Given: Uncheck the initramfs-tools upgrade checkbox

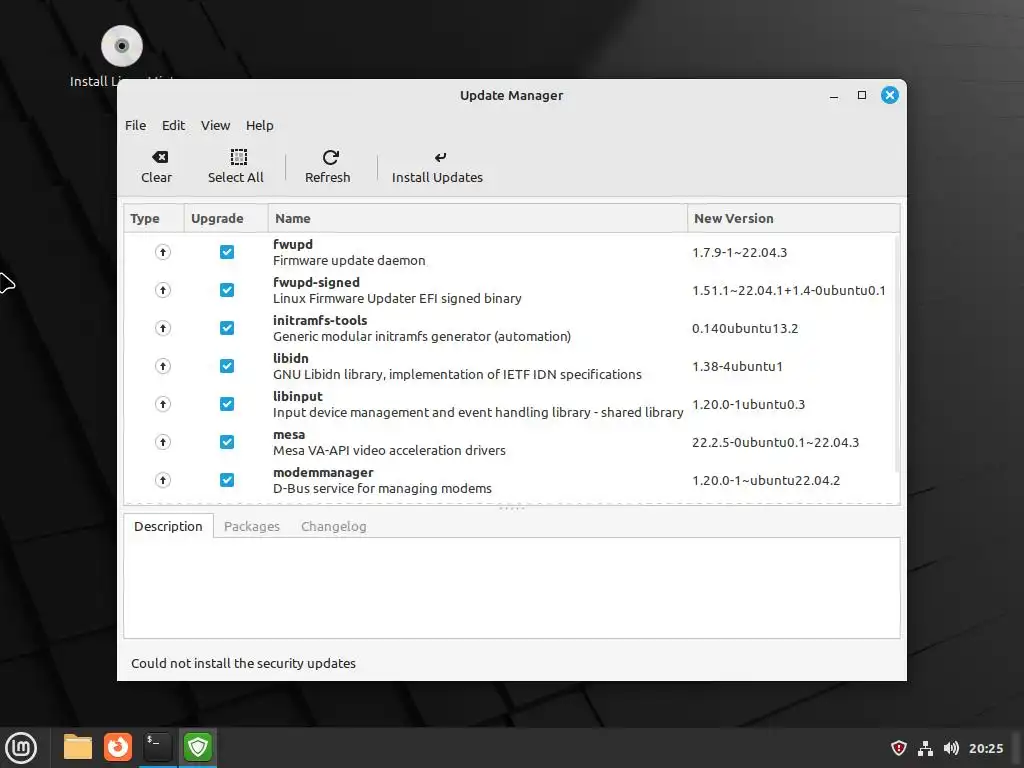Looking at the screenshot, I should tap(227, 328).
